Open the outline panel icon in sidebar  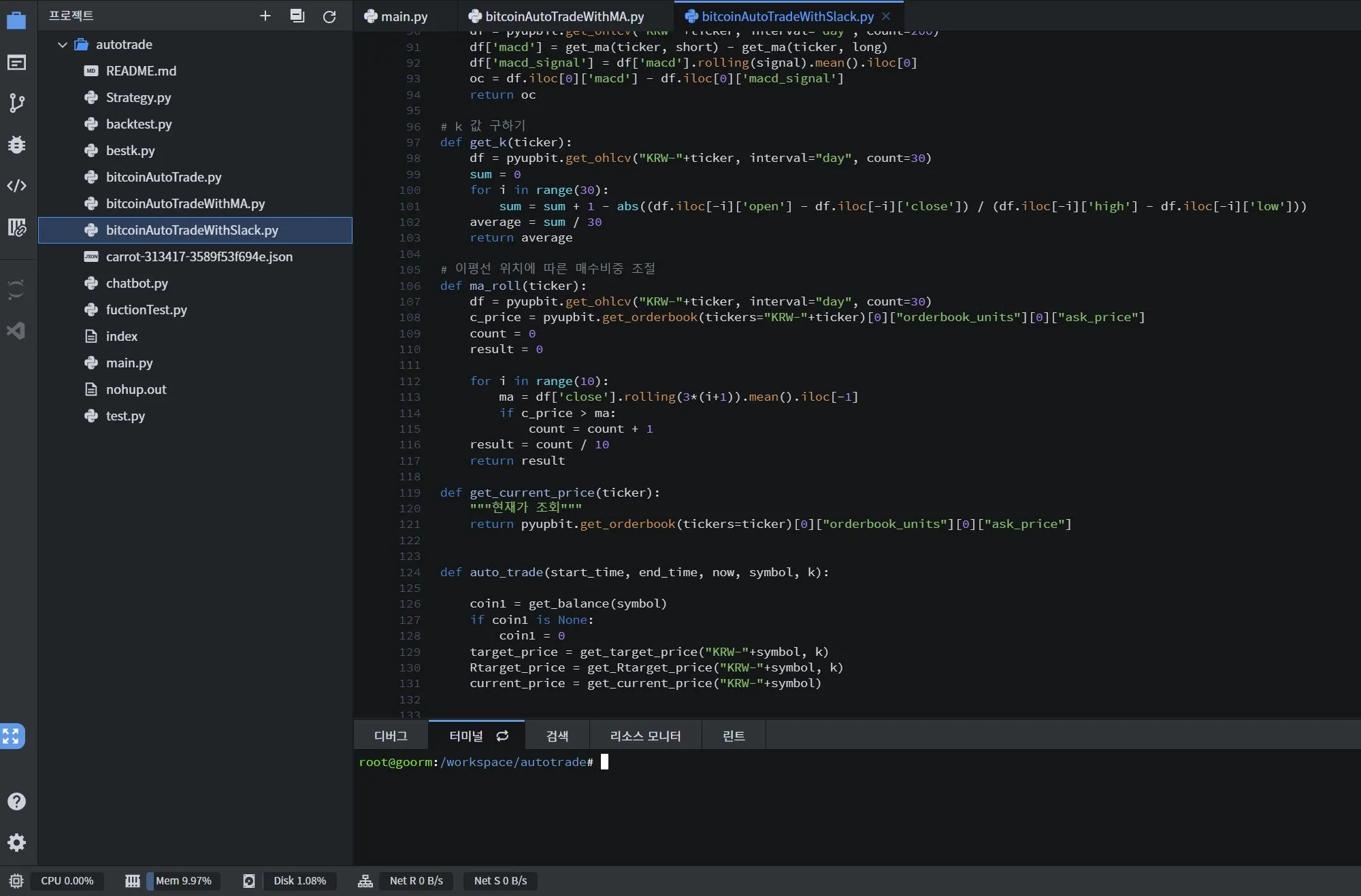tap(16, 63)
